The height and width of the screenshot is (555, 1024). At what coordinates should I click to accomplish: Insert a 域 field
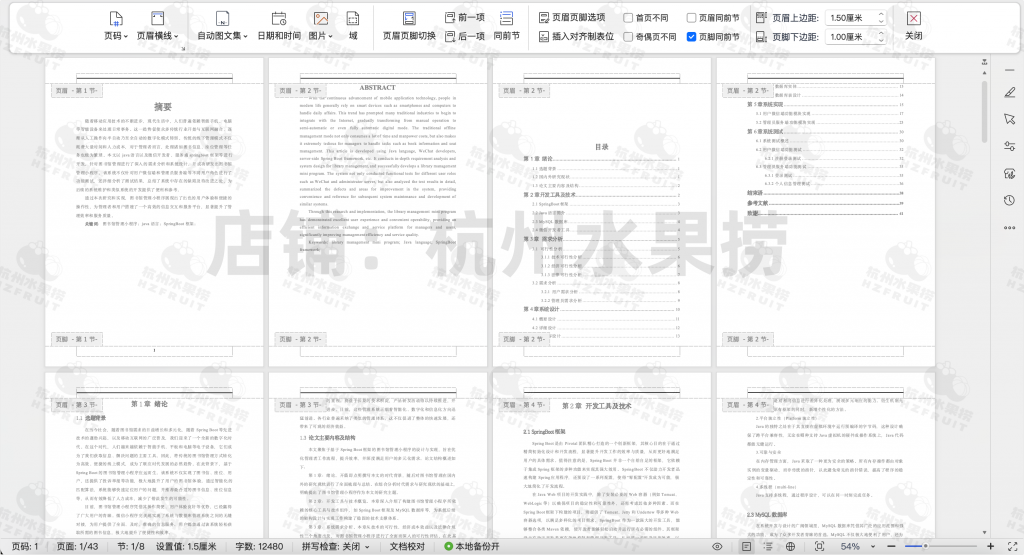point(353,26)
